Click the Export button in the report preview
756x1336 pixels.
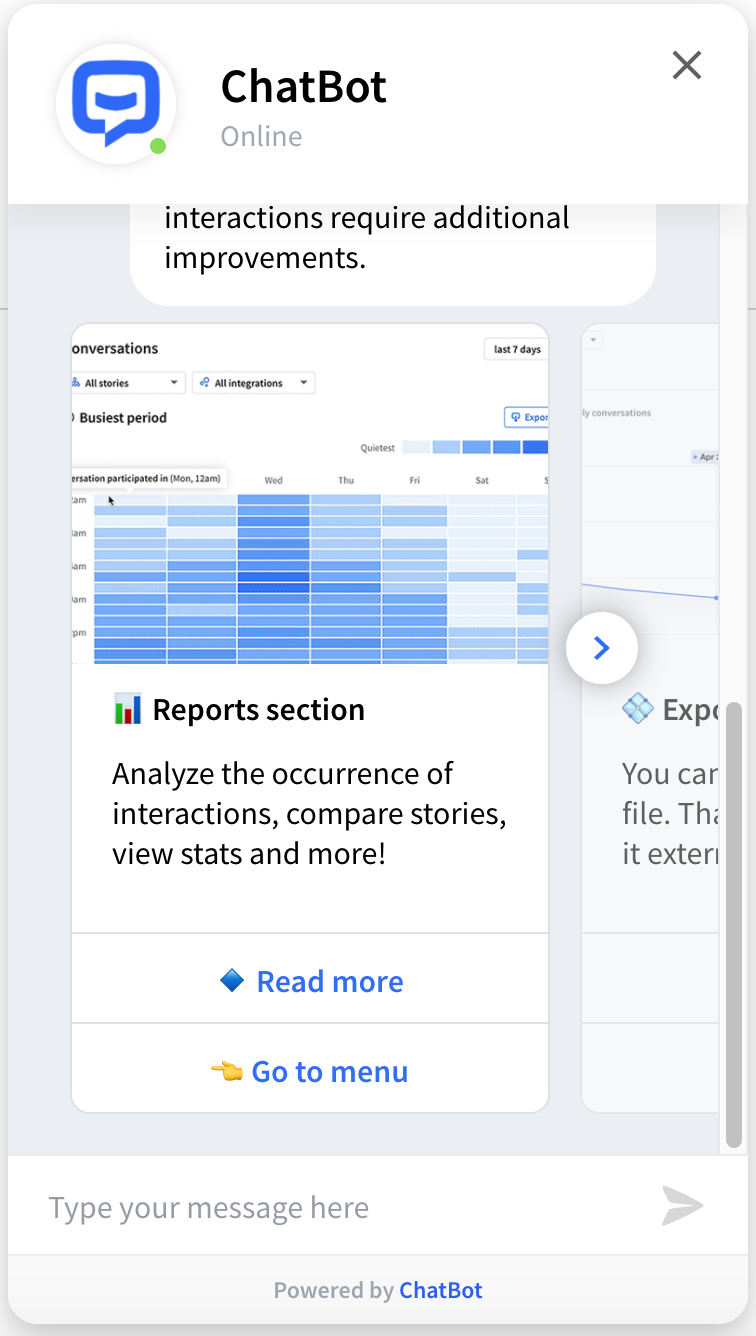click(x=526, y=417)
